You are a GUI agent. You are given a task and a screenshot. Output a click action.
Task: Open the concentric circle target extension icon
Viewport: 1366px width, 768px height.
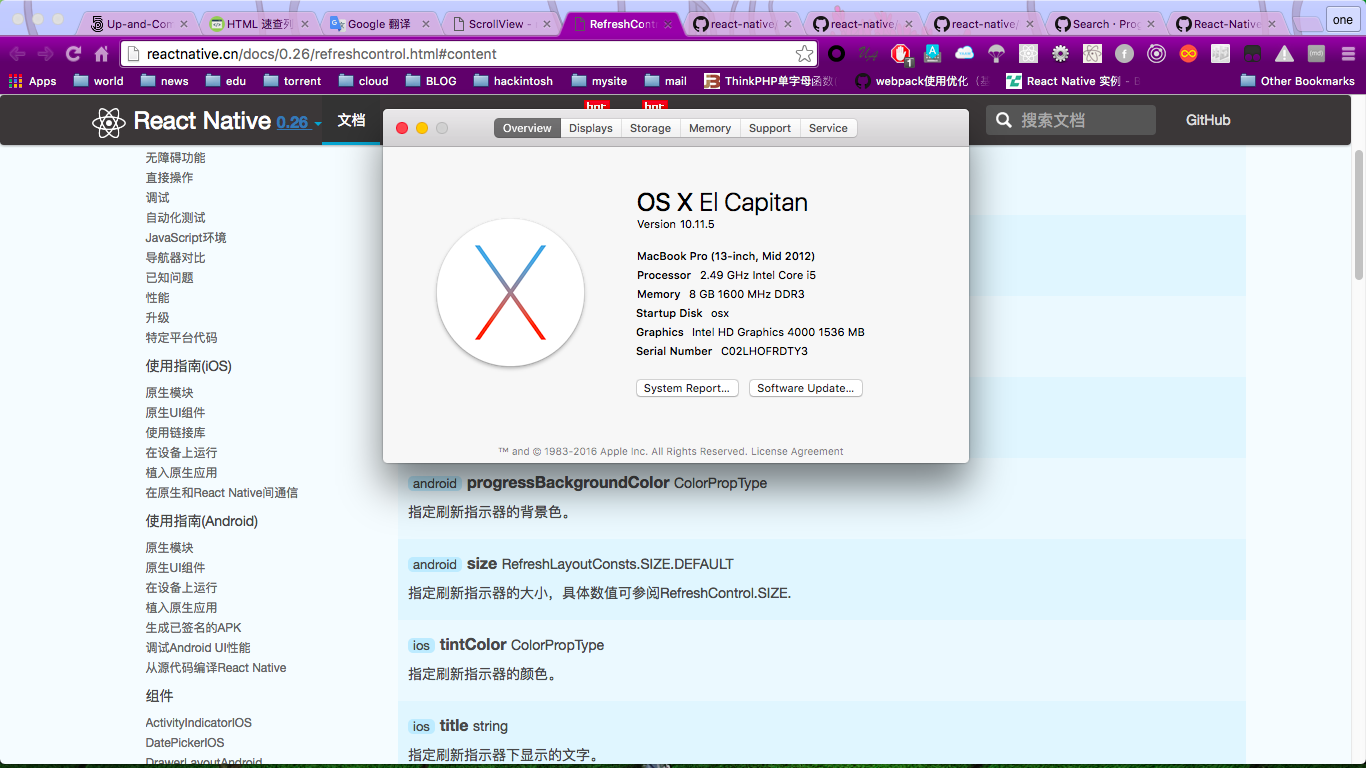(x=1156, y=54)
